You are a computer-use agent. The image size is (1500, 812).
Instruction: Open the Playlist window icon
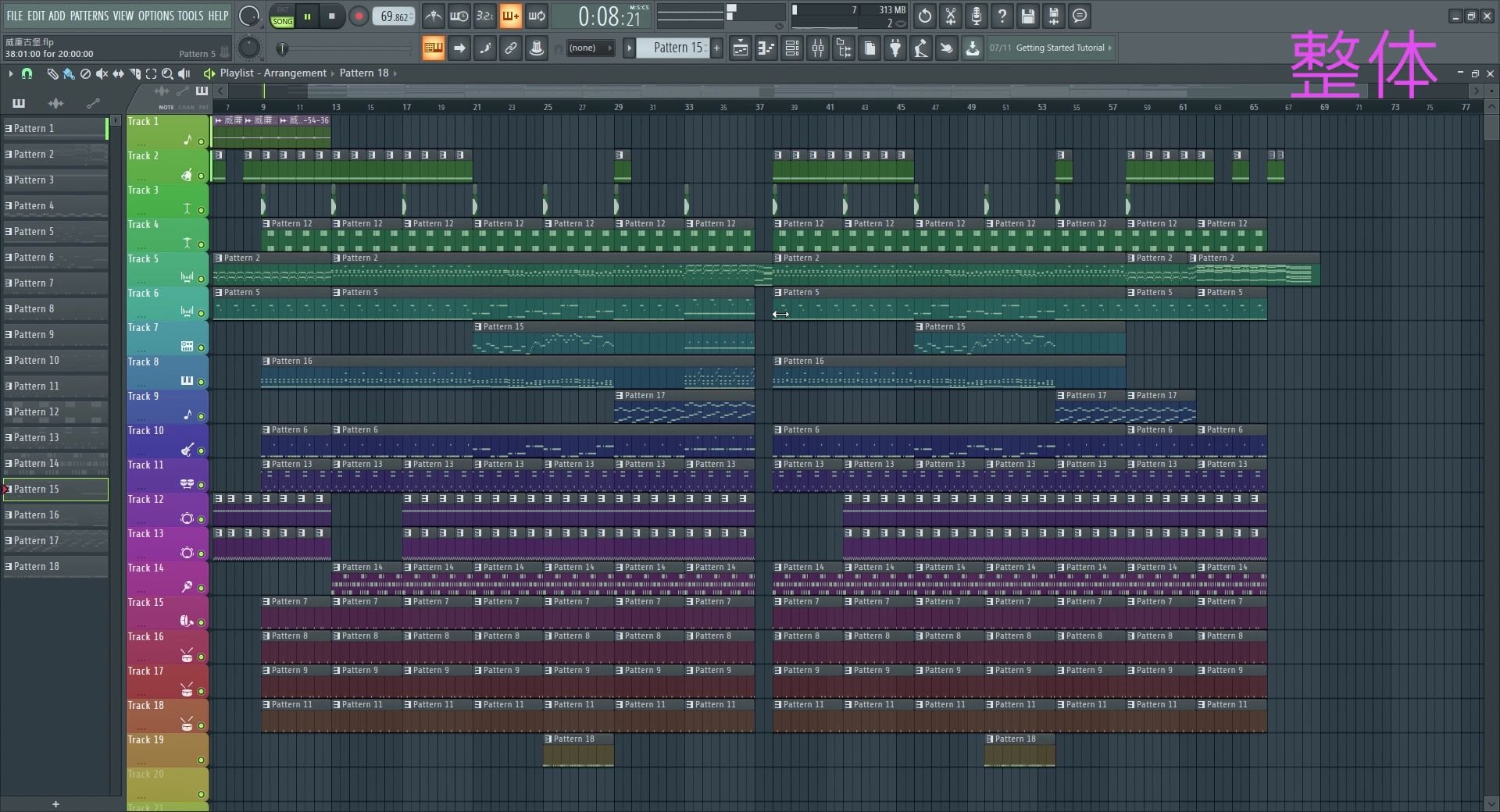coord(741,48)
